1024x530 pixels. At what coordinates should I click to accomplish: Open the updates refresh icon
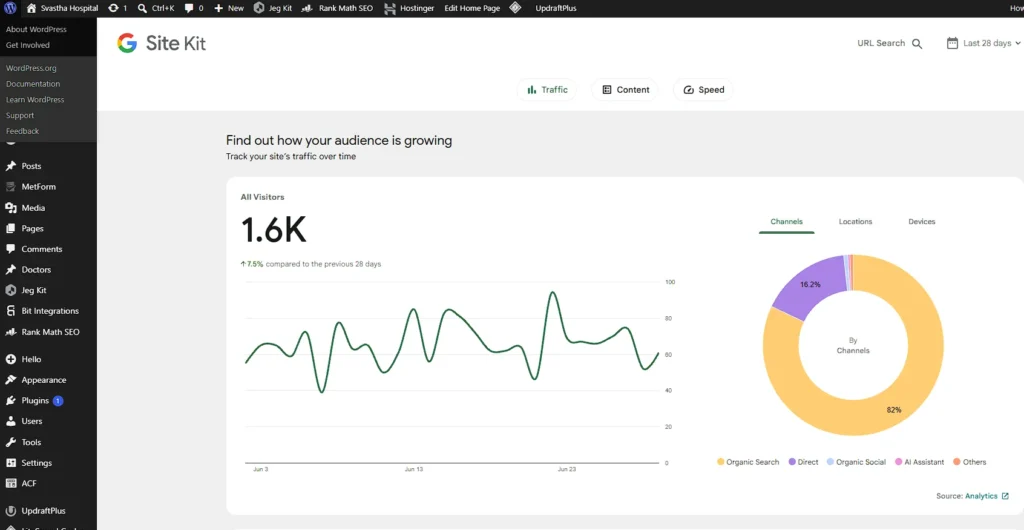(114, 8)
